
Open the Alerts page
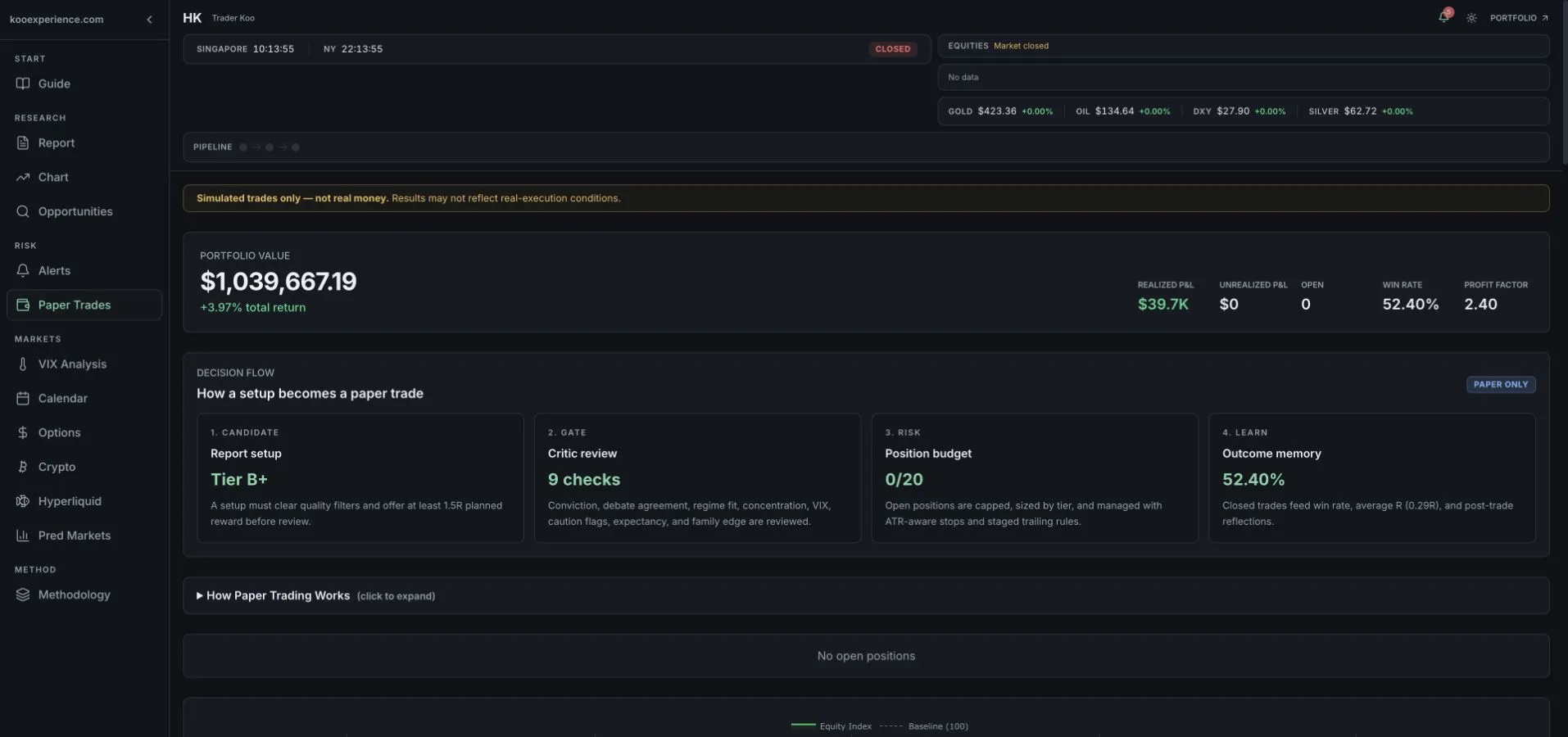[84, 270]
